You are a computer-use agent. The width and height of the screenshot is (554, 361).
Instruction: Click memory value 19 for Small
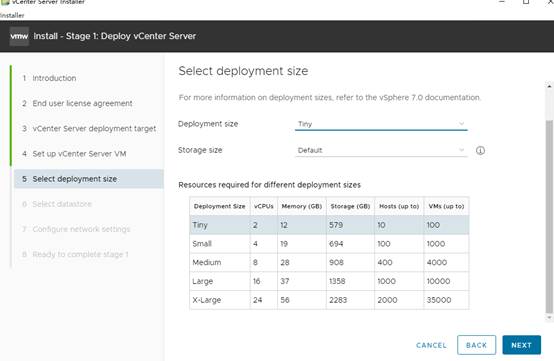(x=284, y=244)
